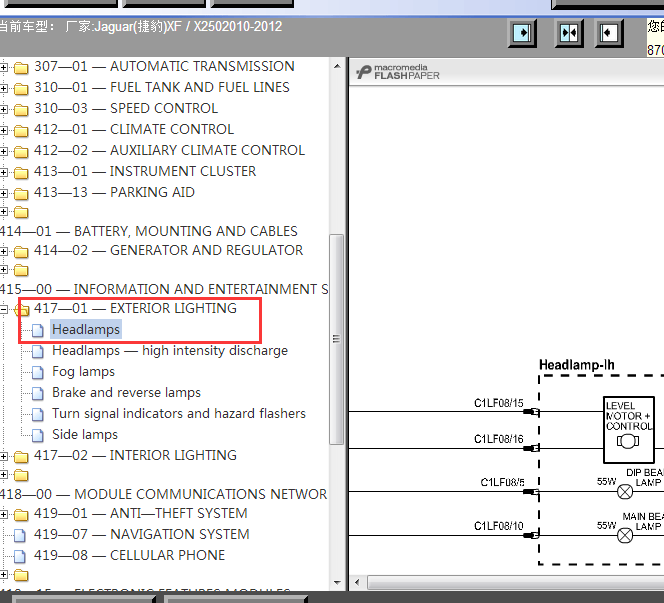Click the folder icon for 419—01 ANTI—THEFT SYSTEM

click(x=21, y=514)
